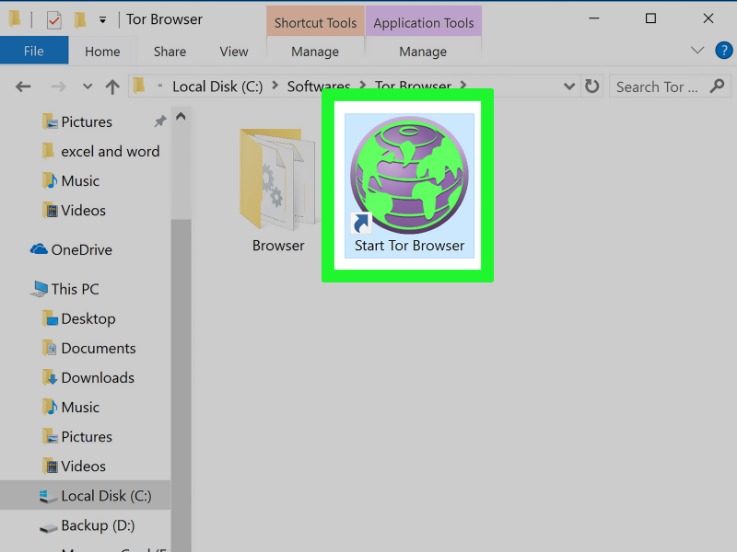Click the Application Tools contextual tab header

[x=423, y=22]
